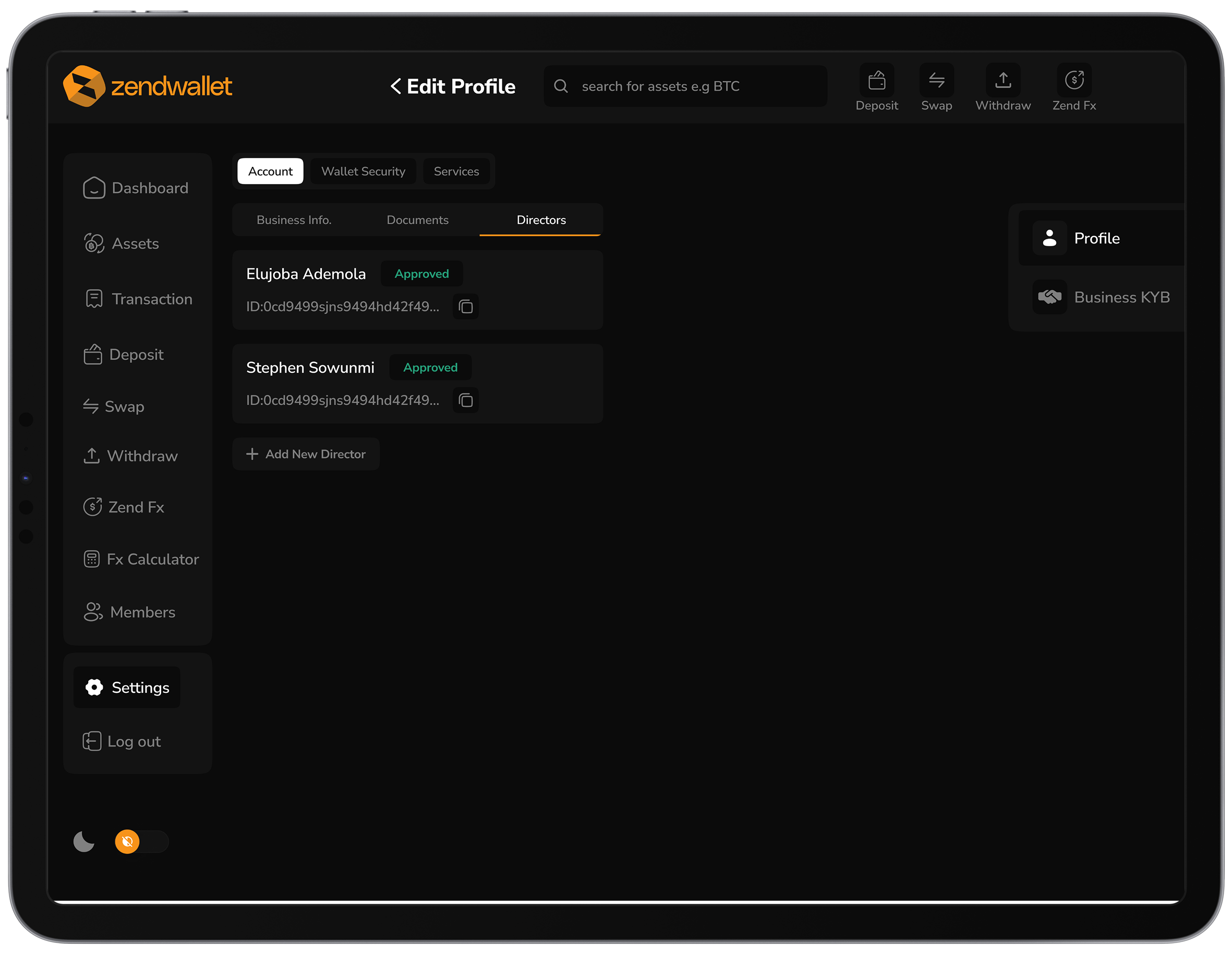Open the Documents tab

[x=417, y=220]
